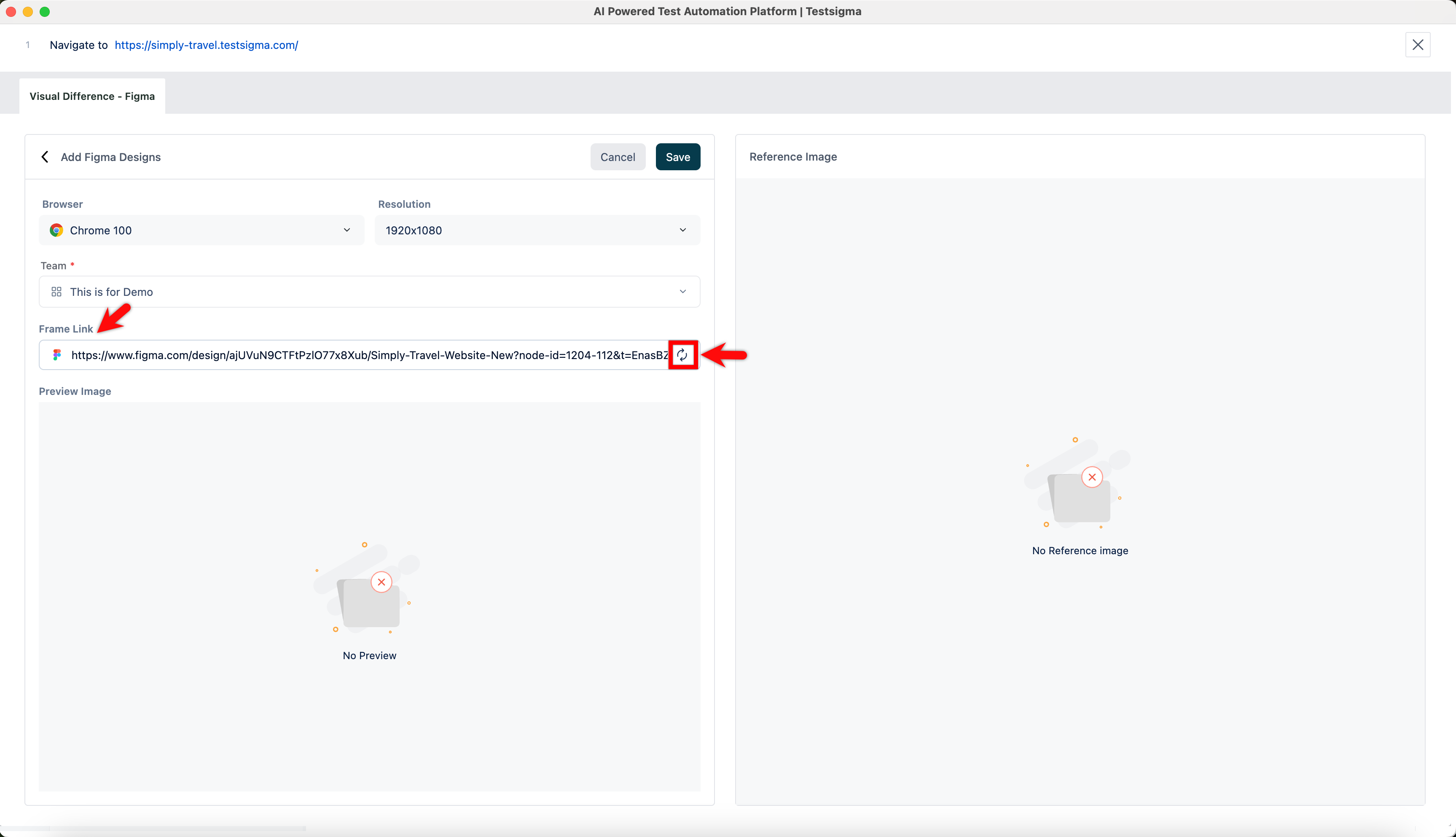Click into the Frame Link URL field
This screenshot has width=1456, height=837.
click(368, 355)
